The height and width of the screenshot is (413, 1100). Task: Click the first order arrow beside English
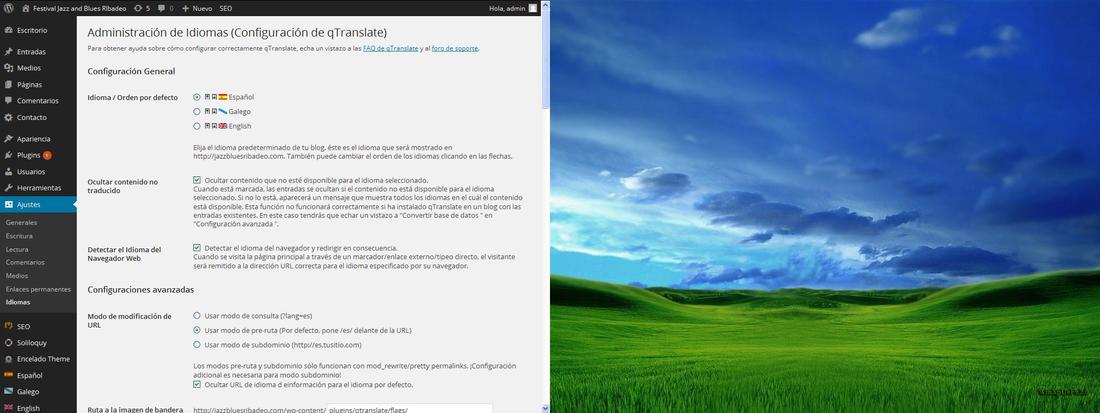[207, 126]
